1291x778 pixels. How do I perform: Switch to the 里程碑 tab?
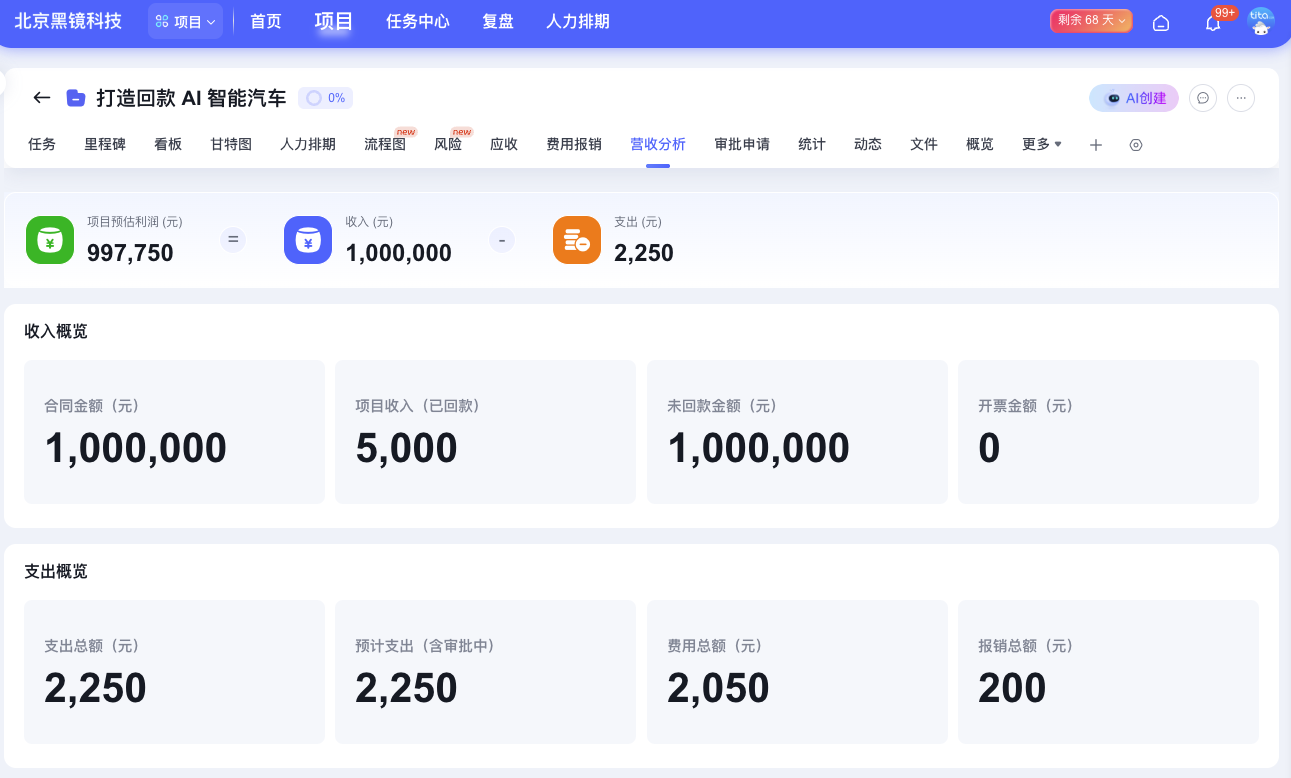point(105,144)
